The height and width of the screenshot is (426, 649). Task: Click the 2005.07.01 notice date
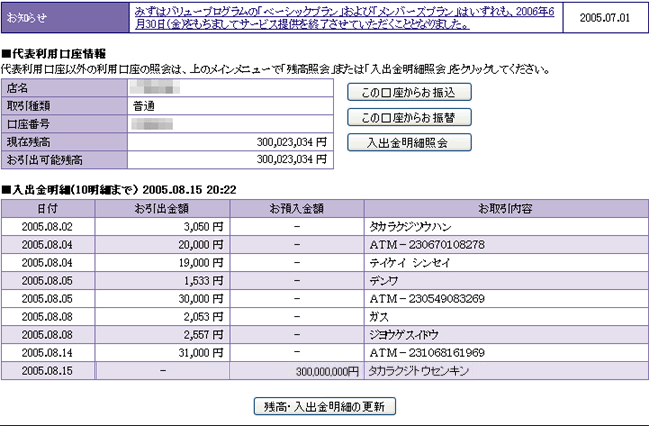pos(604,17)
